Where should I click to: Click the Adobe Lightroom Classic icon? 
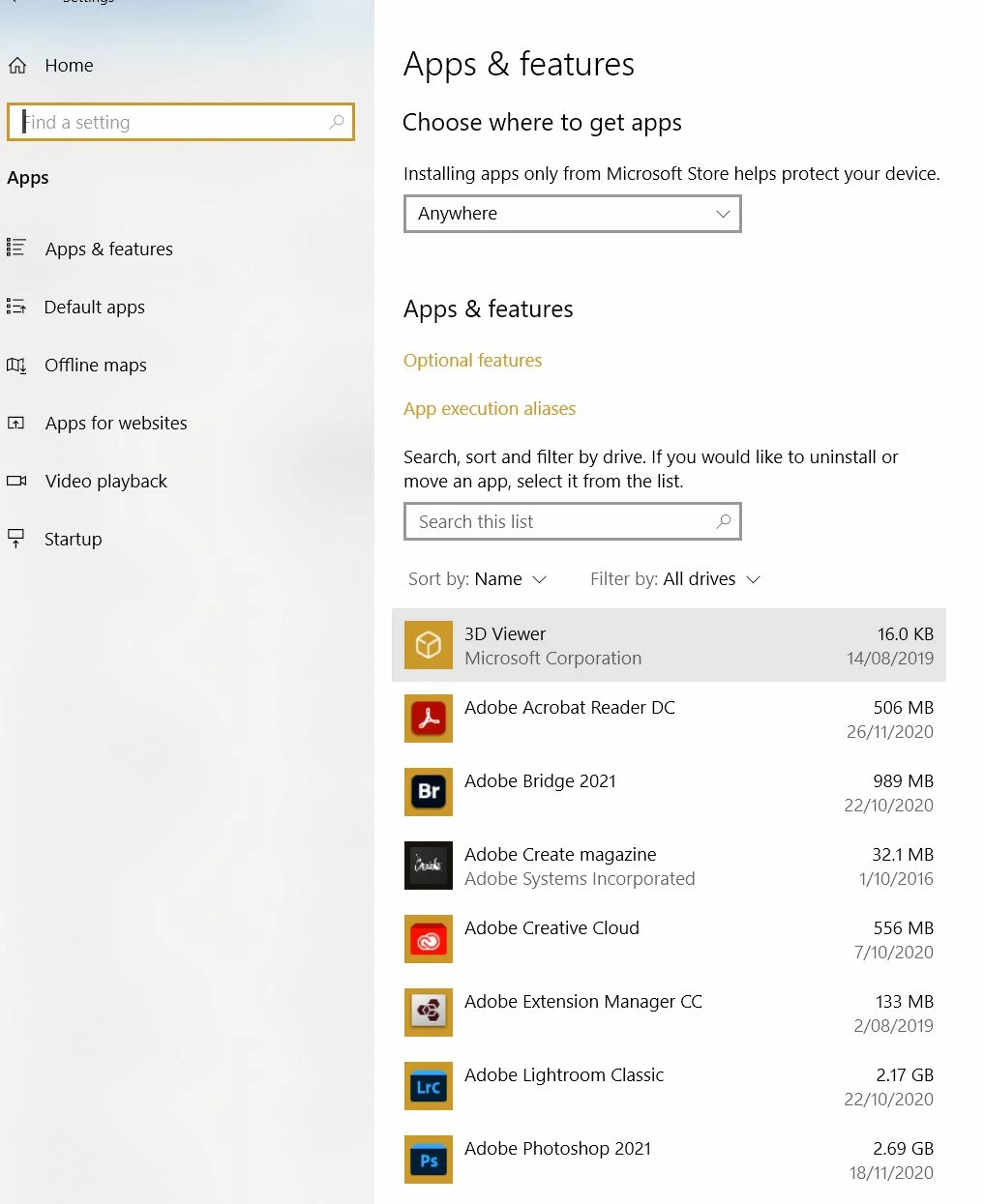429,1086
